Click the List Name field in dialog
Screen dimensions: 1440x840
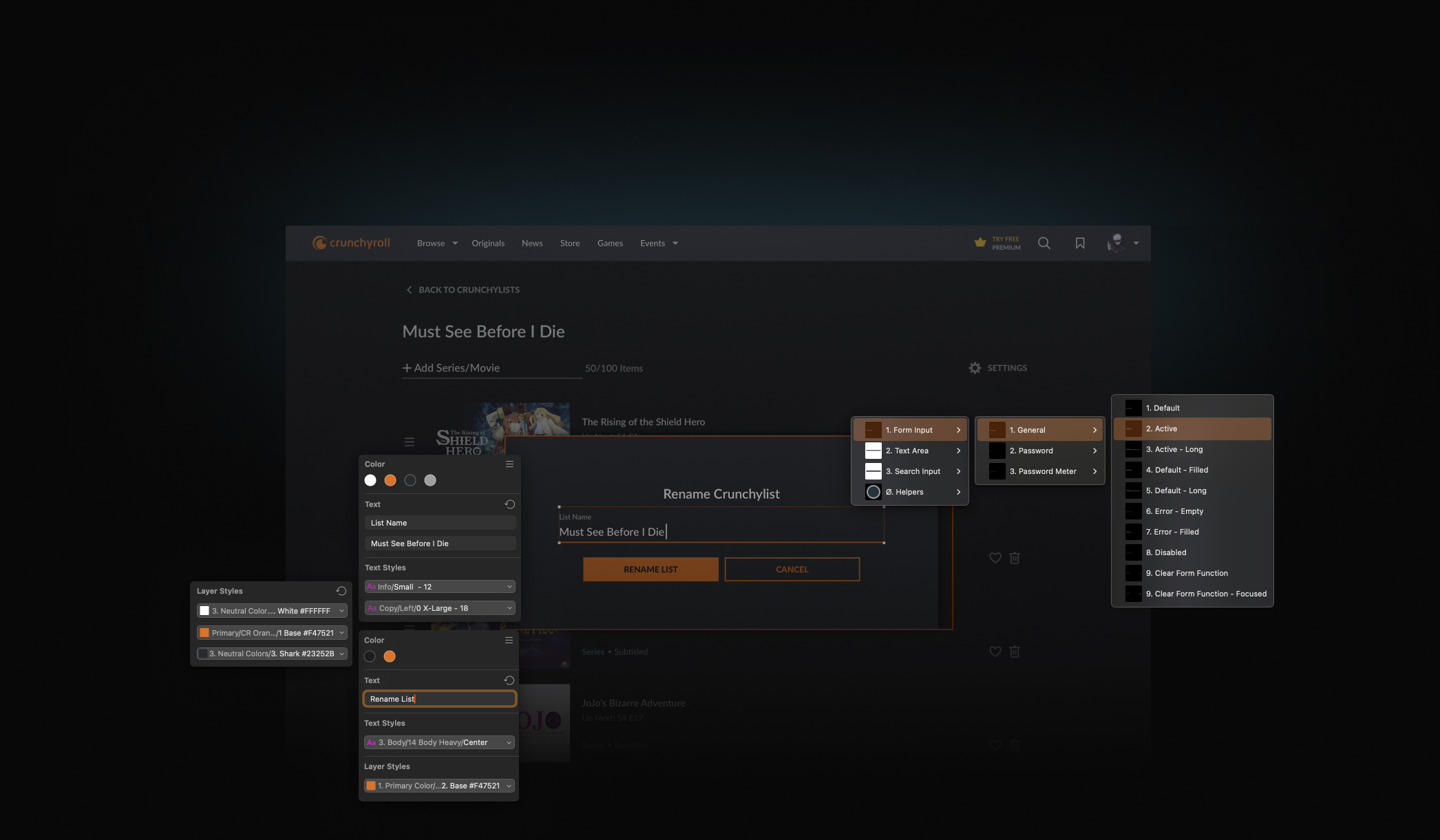click(721, 526)
